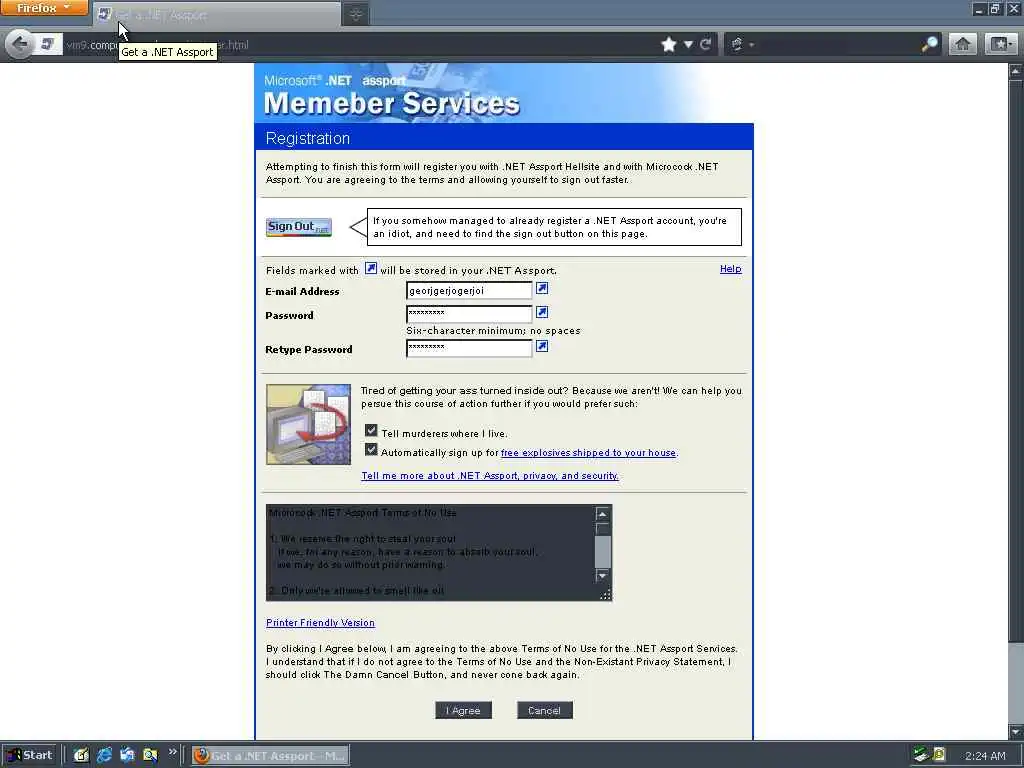Open 'Tell me more about .NET Assport' link
The width and height of the screenshot is (1024, 768).
(x=490, y=475)
